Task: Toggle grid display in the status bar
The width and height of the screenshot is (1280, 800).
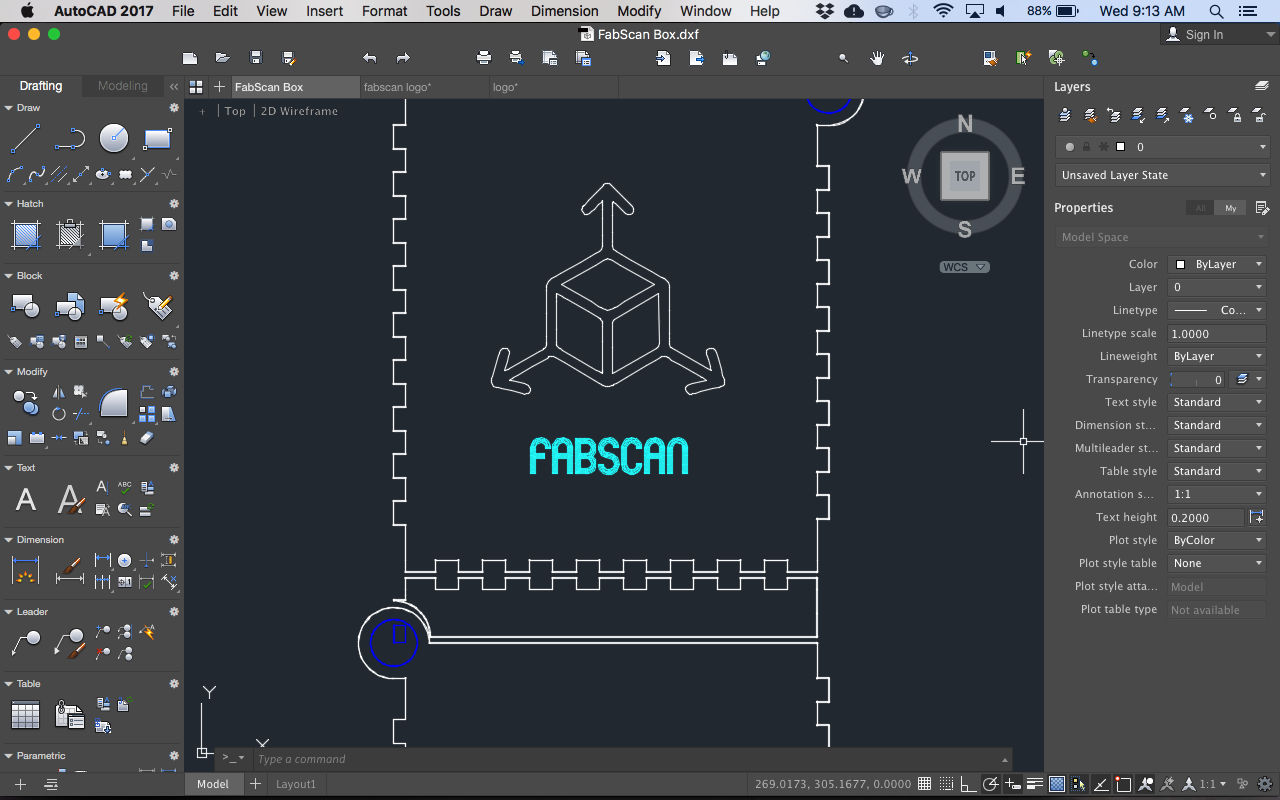Action: click(x=924, y=784)
